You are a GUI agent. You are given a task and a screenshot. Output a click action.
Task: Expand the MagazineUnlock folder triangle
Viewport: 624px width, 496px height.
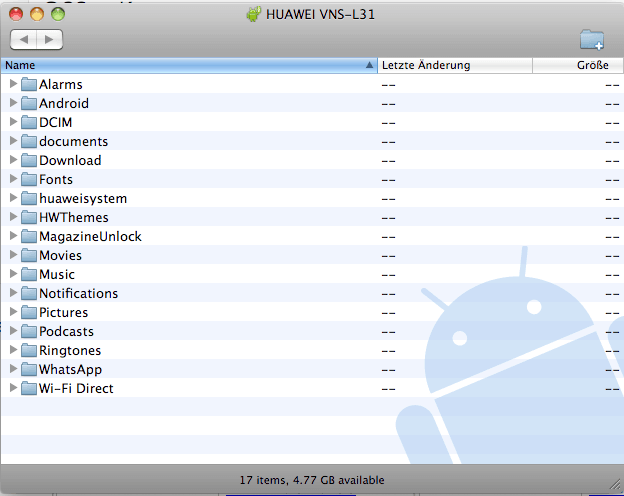tap(13, 236)
